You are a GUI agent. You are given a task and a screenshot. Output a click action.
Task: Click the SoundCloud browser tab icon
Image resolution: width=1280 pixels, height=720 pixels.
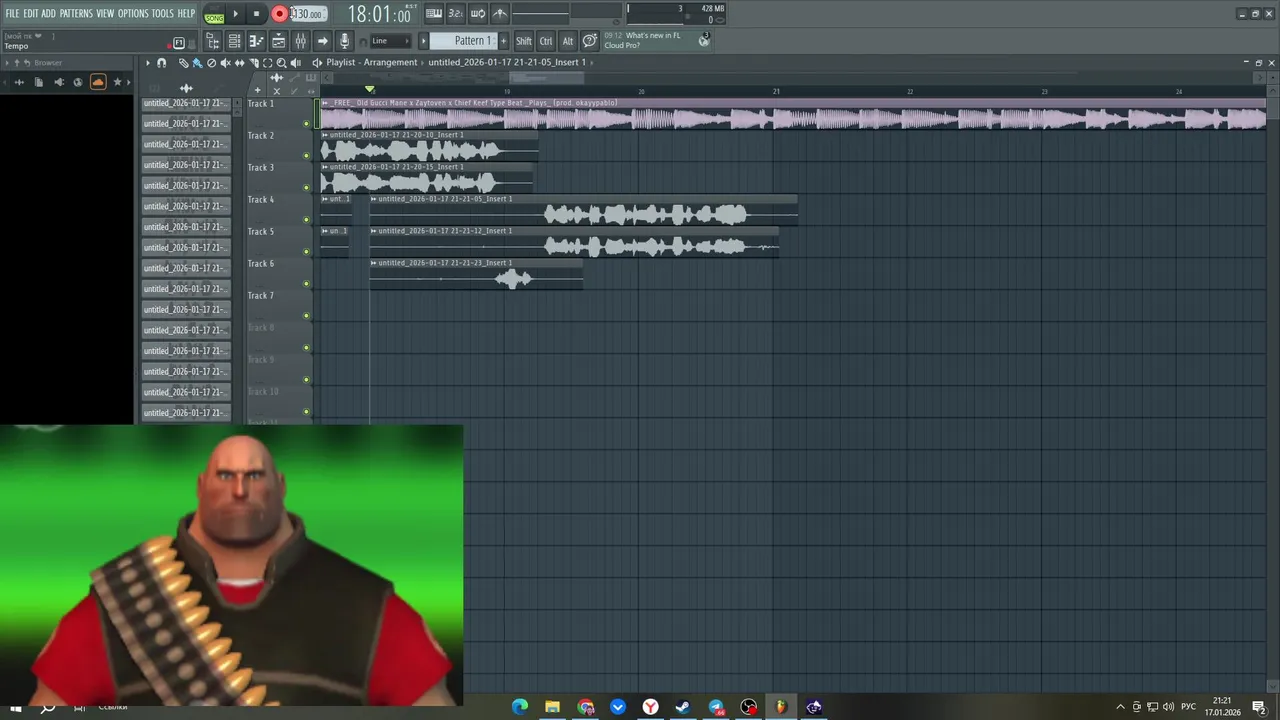pos(98,82)
